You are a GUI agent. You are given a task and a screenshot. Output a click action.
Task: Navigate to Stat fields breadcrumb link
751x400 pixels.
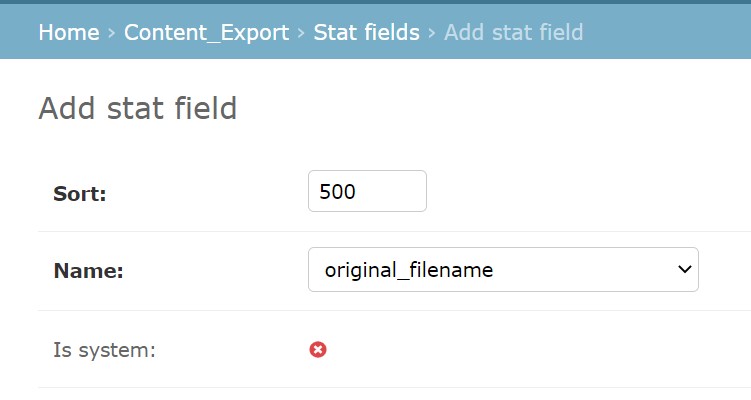click(x=366, y=33)
